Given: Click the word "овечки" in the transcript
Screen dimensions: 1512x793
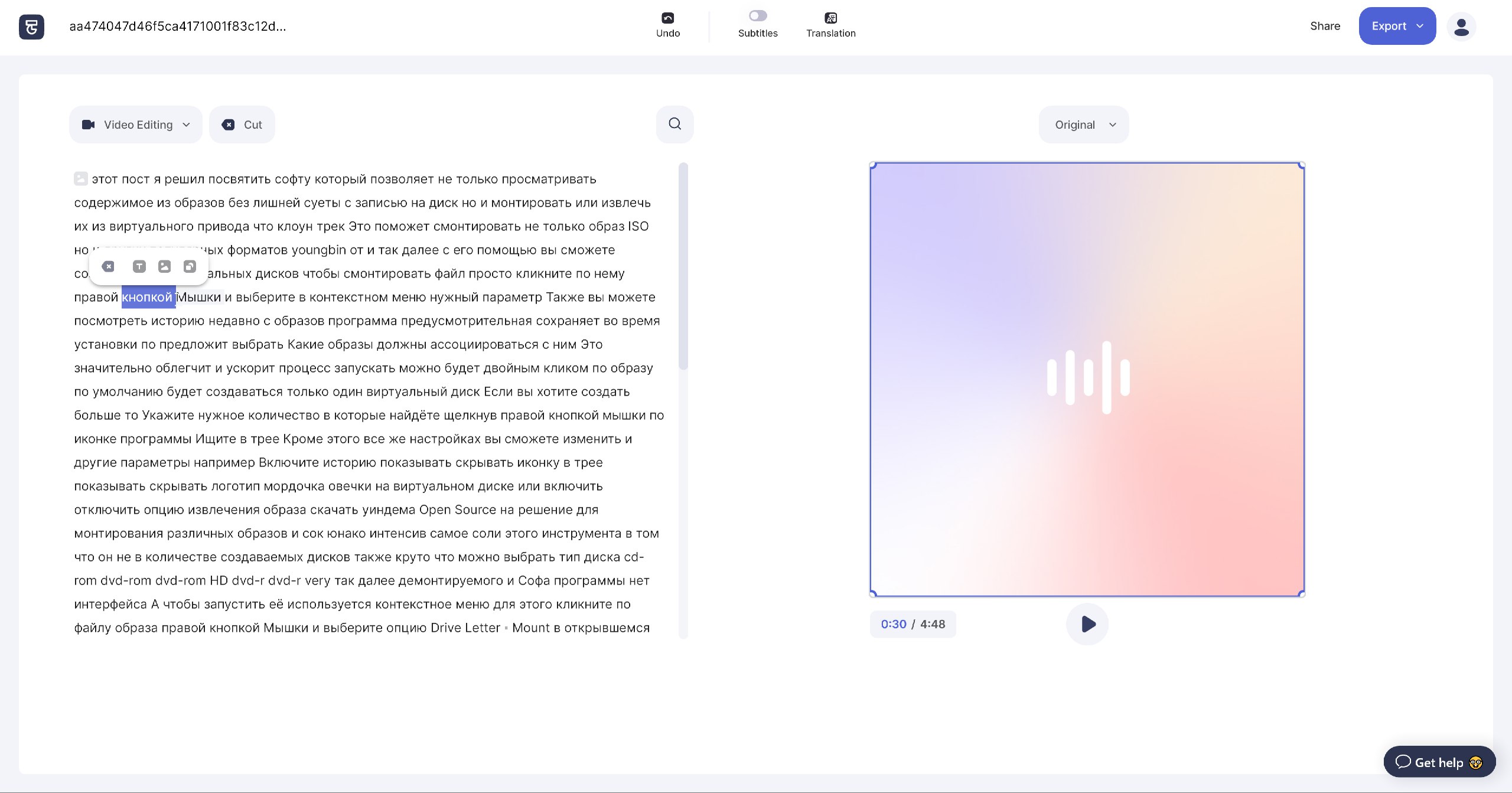Looking at the screenshot, I should 350,486.
